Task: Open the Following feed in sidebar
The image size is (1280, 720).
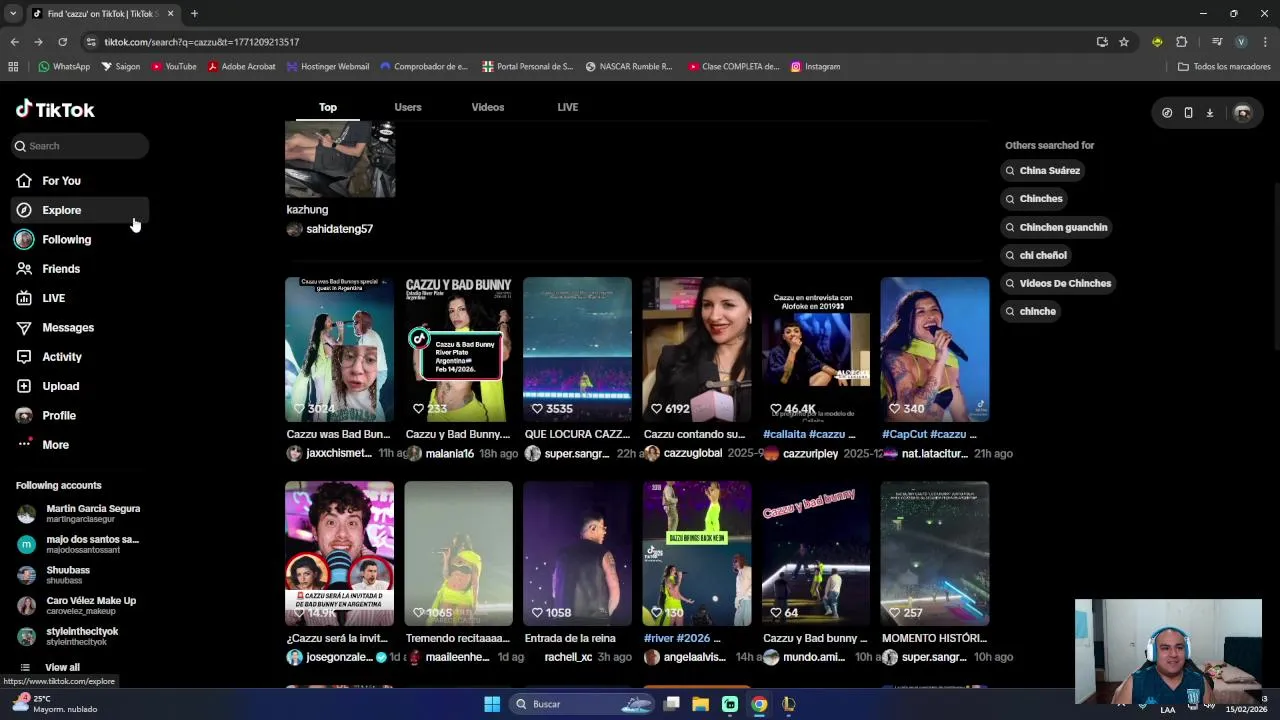Action: 66,240
